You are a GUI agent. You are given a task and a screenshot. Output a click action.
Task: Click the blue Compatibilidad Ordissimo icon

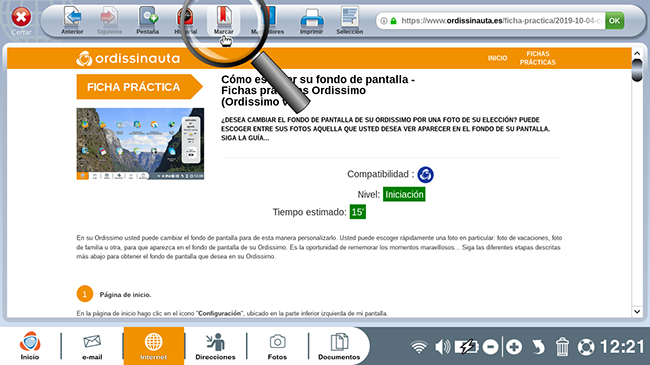click(x=425, y=175)
